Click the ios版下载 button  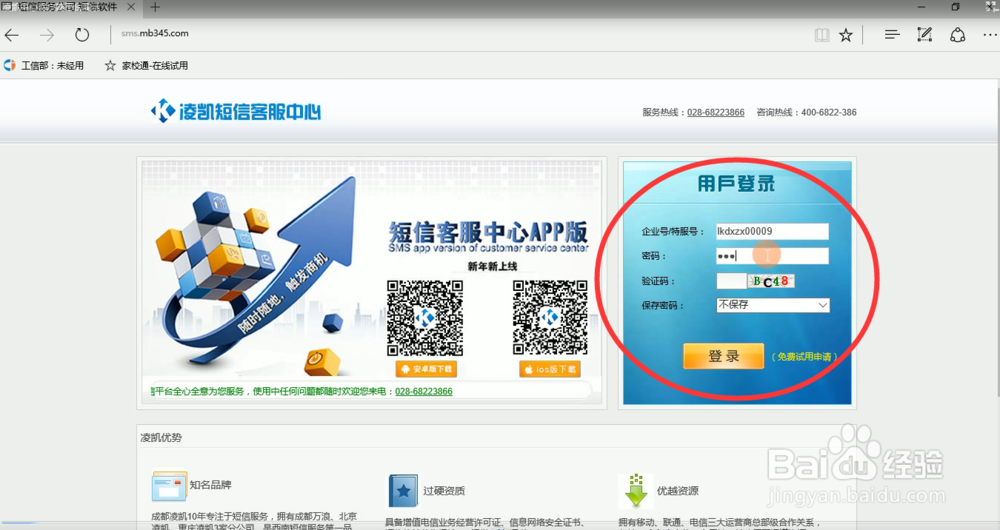click(550, 369)
